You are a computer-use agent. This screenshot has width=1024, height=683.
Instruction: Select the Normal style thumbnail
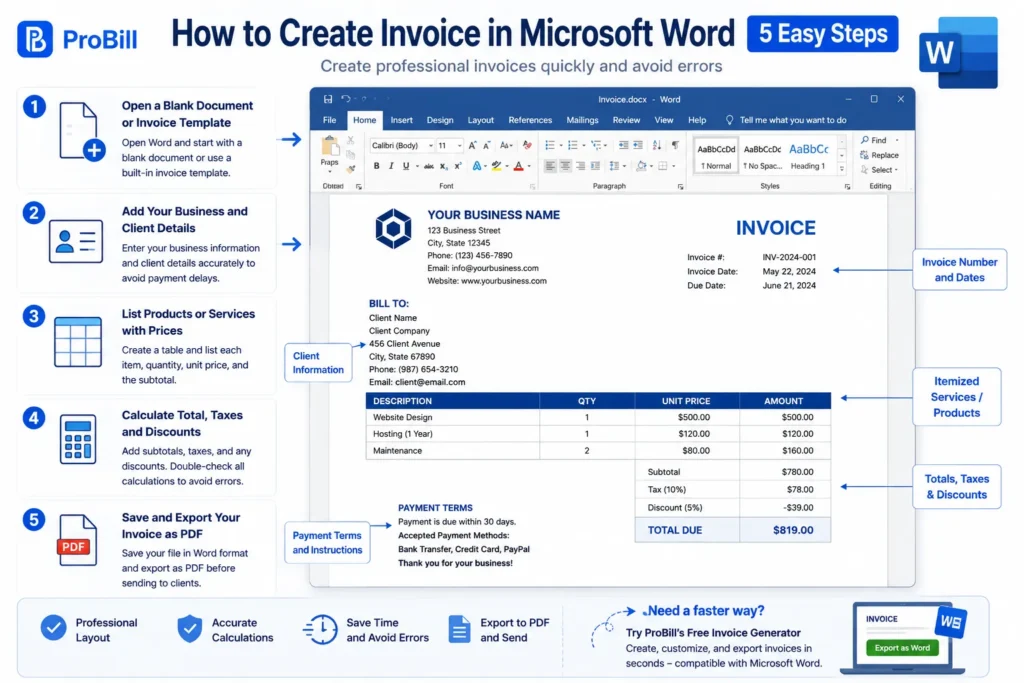tap(716, 156)
